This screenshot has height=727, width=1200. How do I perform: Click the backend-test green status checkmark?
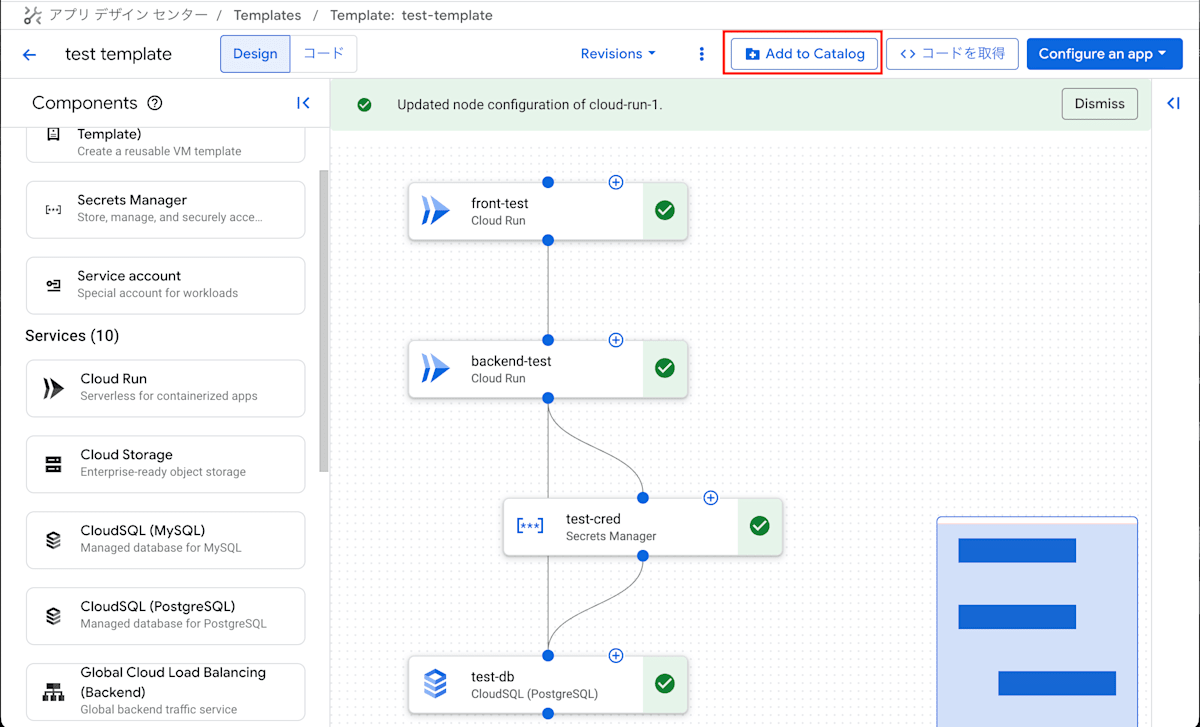pos(664,369)
